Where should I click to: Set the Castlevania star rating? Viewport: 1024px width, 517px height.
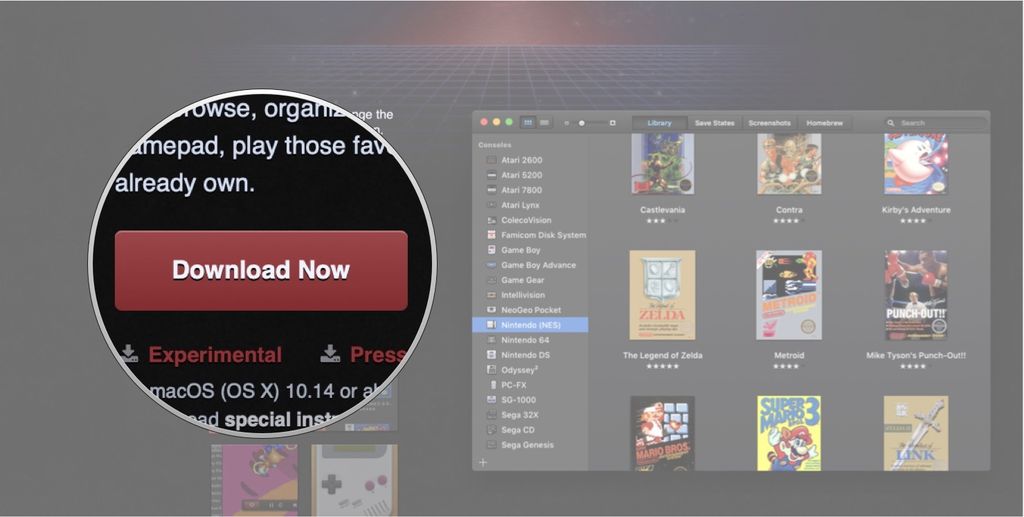pyautogui.click(x=662, y=221)
